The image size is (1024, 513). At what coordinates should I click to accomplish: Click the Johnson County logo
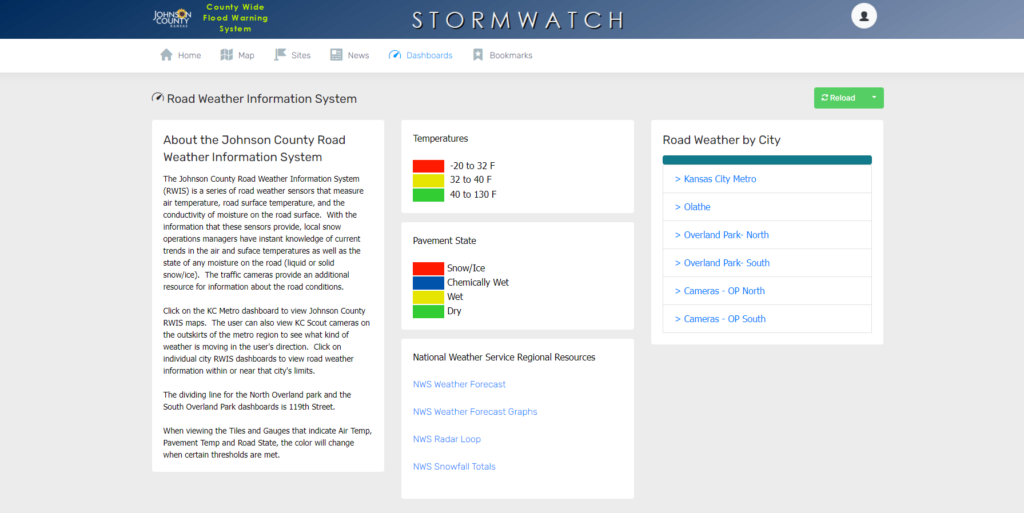click(x=171, y=18)
